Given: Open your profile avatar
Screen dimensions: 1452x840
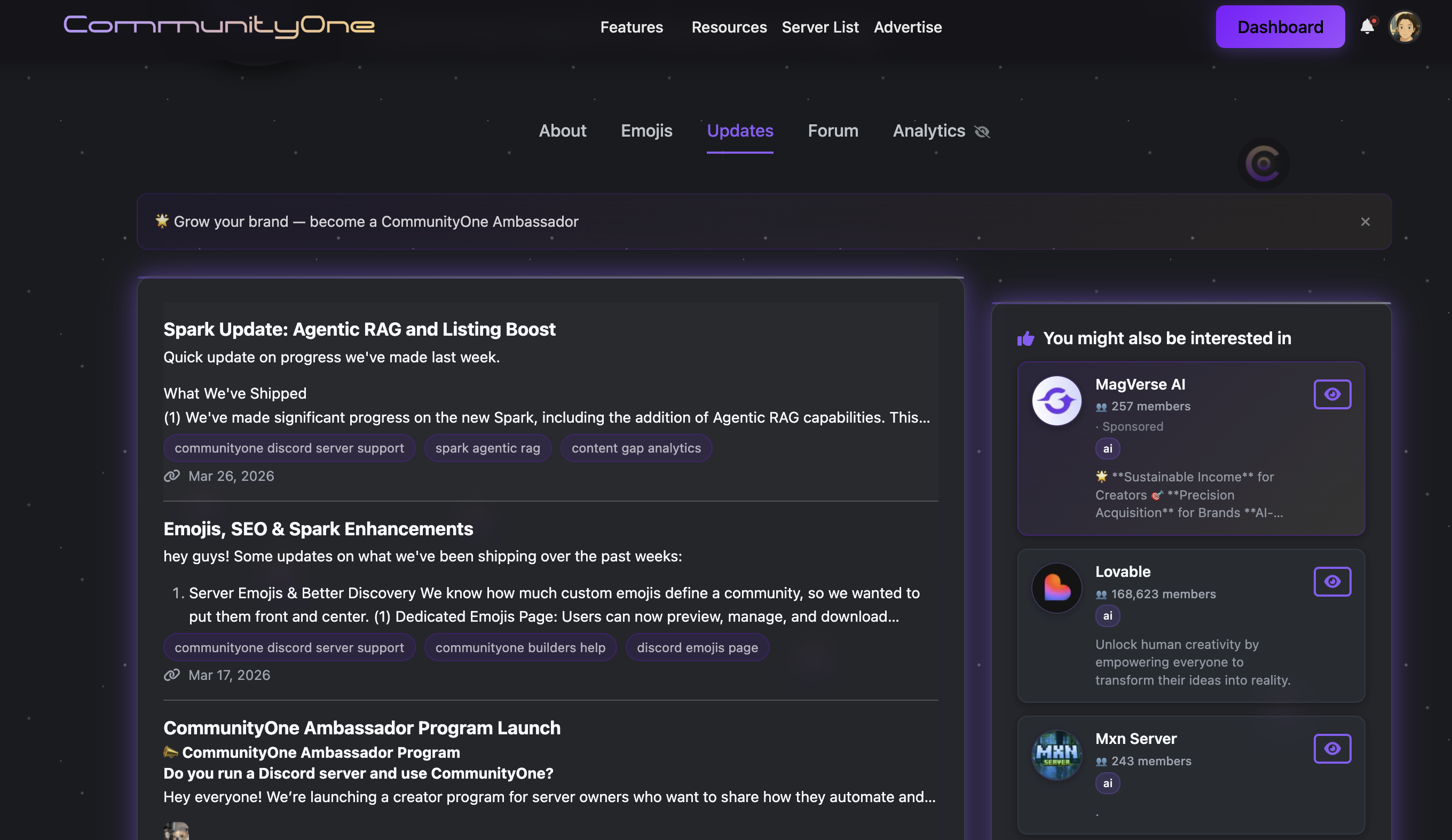Looking at the screenshot, I should pyautogui.click(x=1406, y=26).
